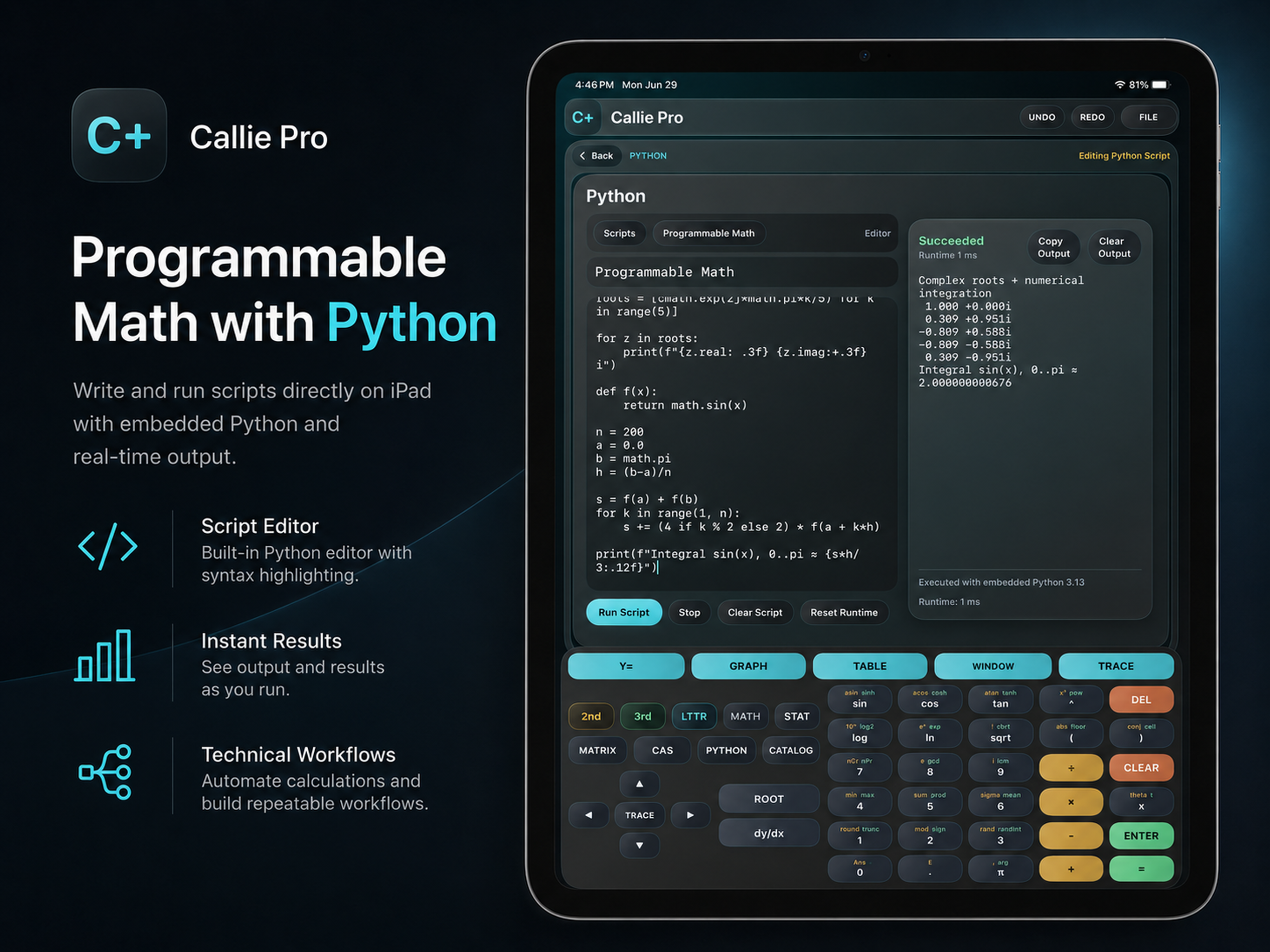Select the Scripts tab
This screenshot has height=952, width=1270.
pyautogui.click(x=619, y=233)
